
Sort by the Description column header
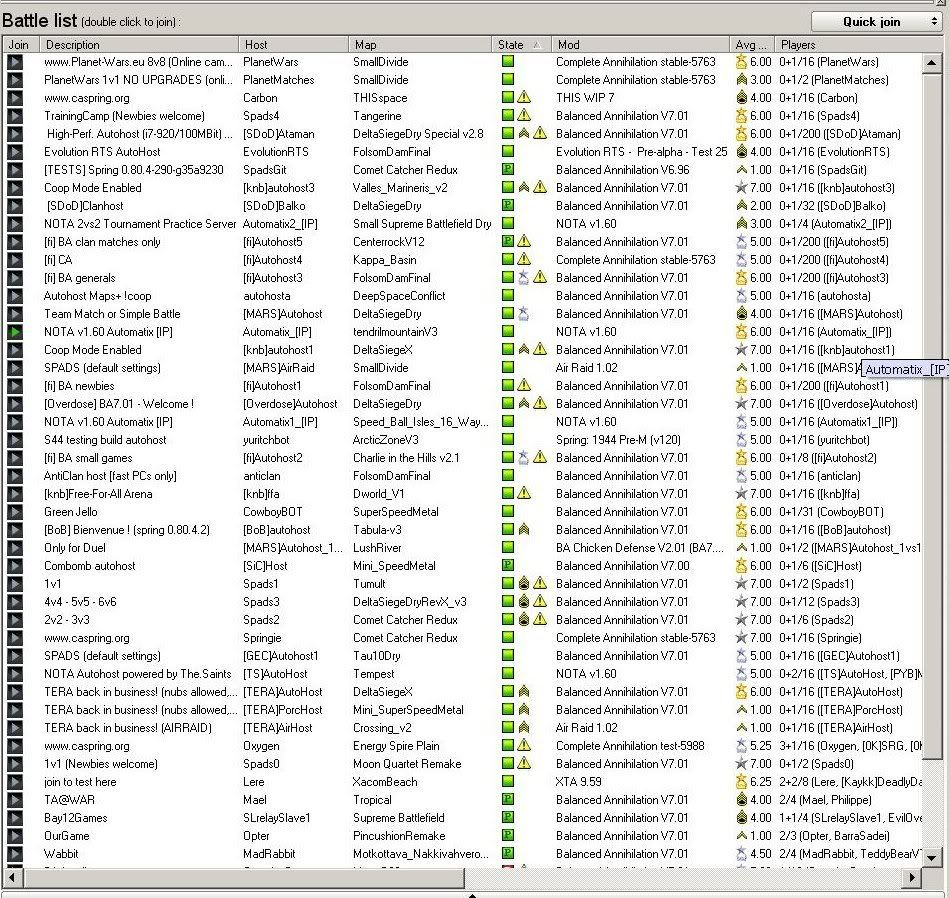[139, 45]
